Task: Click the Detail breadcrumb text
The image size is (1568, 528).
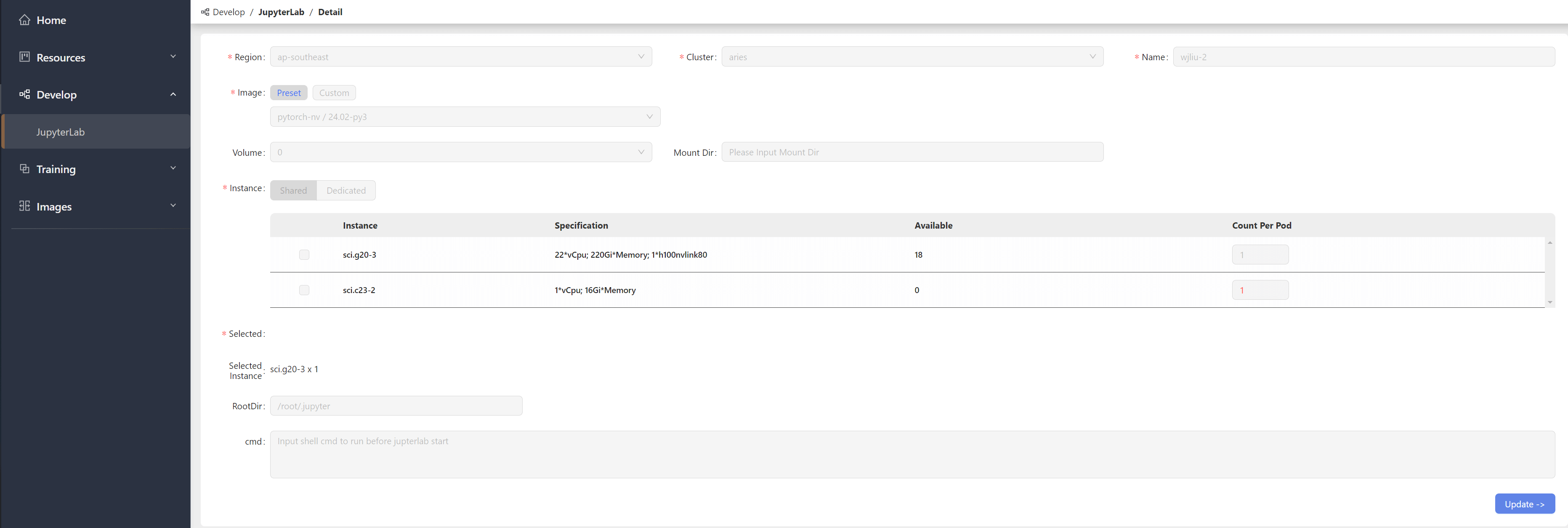Action: [330, 12]
